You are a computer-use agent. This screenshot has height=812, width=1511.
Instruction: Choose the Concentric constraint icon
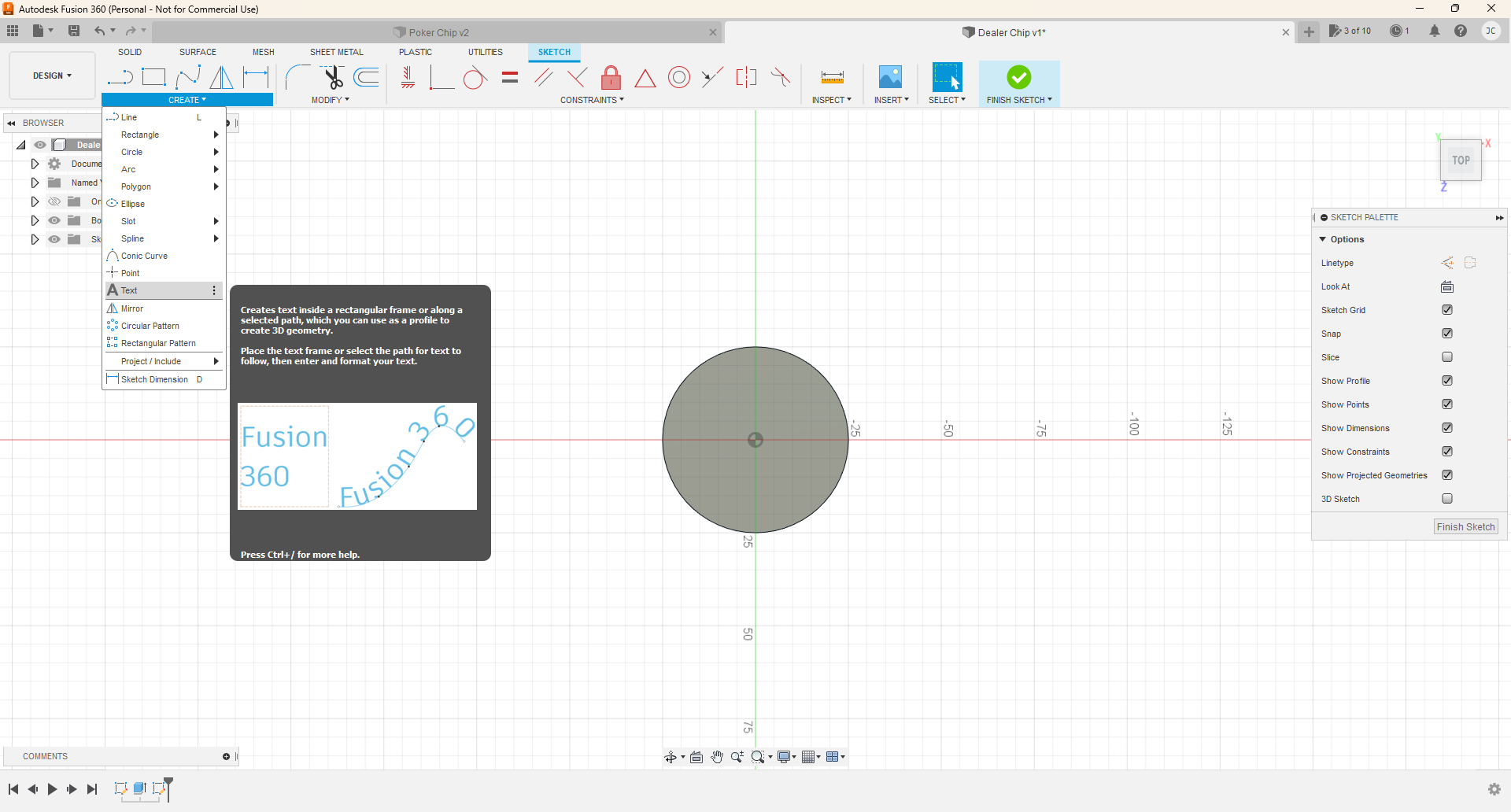point(678,77)
